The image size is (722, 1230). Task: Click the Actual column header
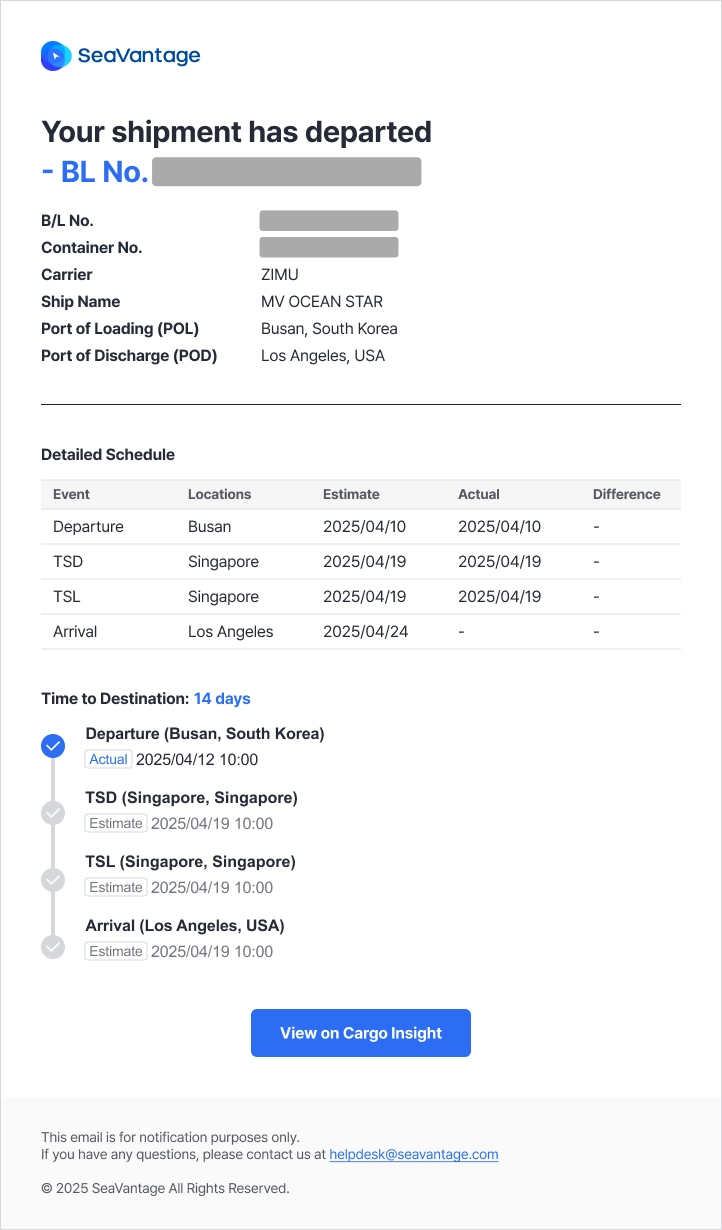coord(478,494)
